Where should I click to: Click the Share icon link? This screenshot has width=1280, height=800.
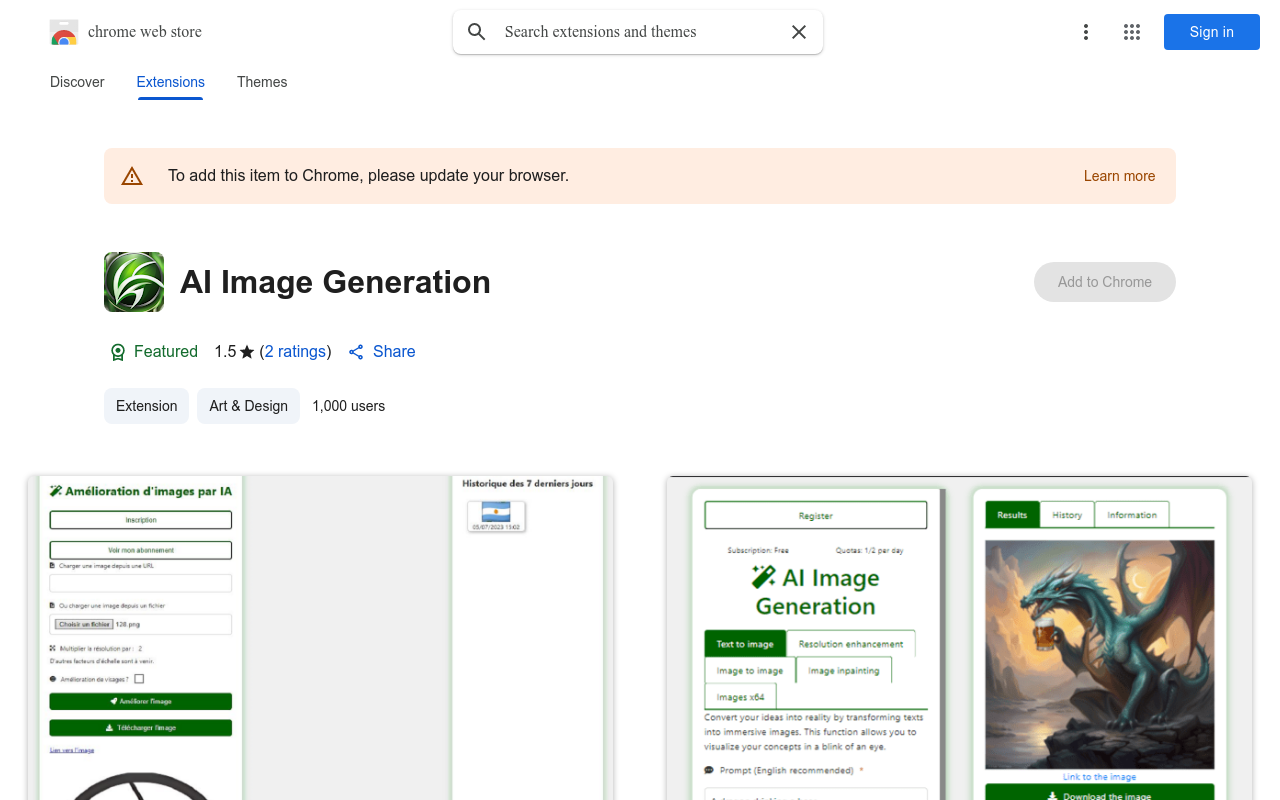point(381,352)
